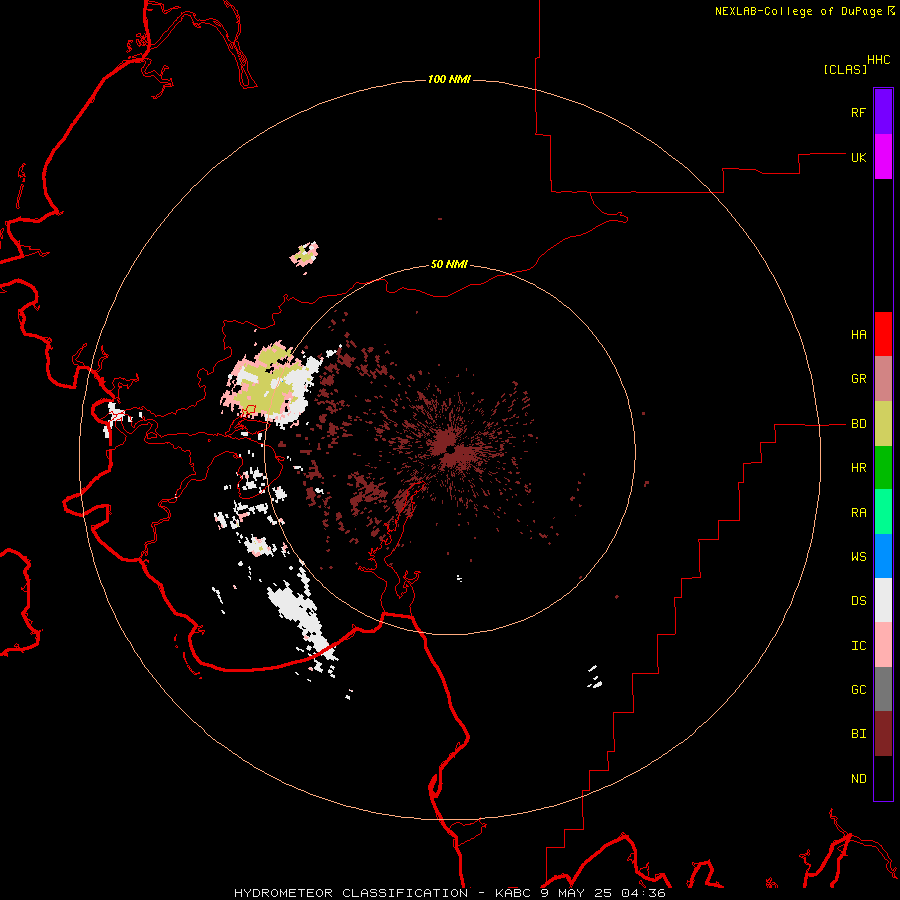Click the 50 NMI range ring label

pyautogui.click(x=449, y=264)
